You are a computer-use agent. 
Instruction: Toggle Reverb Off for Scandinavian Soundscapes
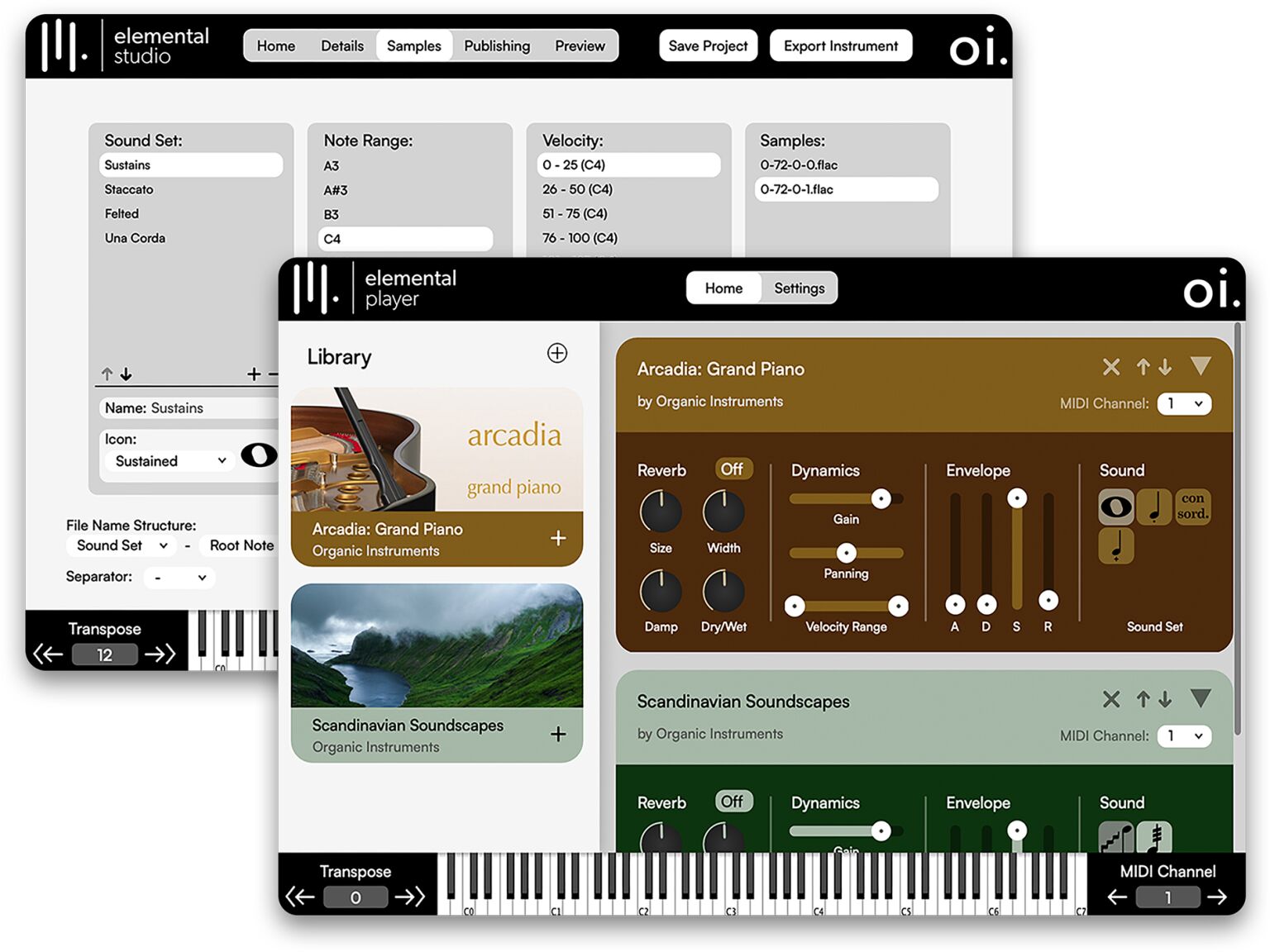point(733,802)
